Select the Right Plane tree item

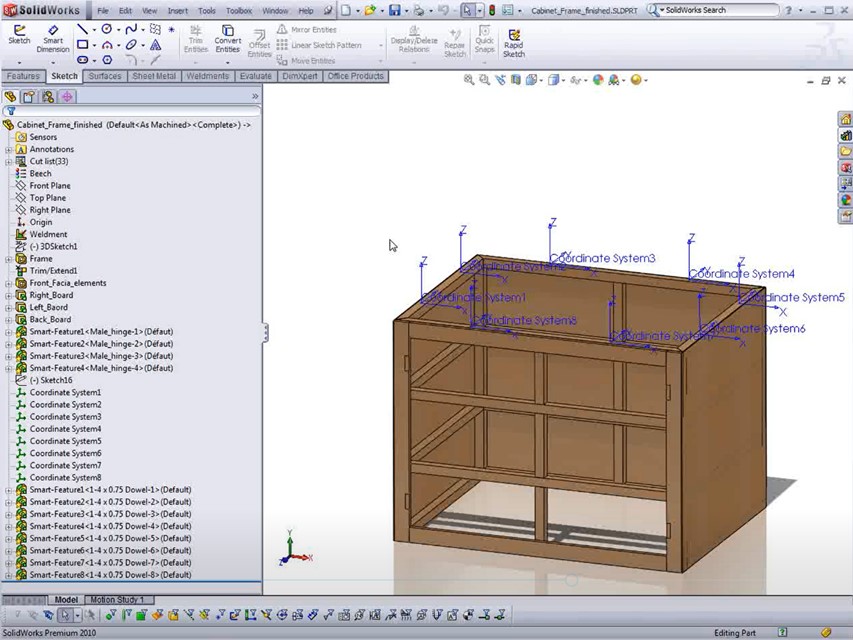49,210
